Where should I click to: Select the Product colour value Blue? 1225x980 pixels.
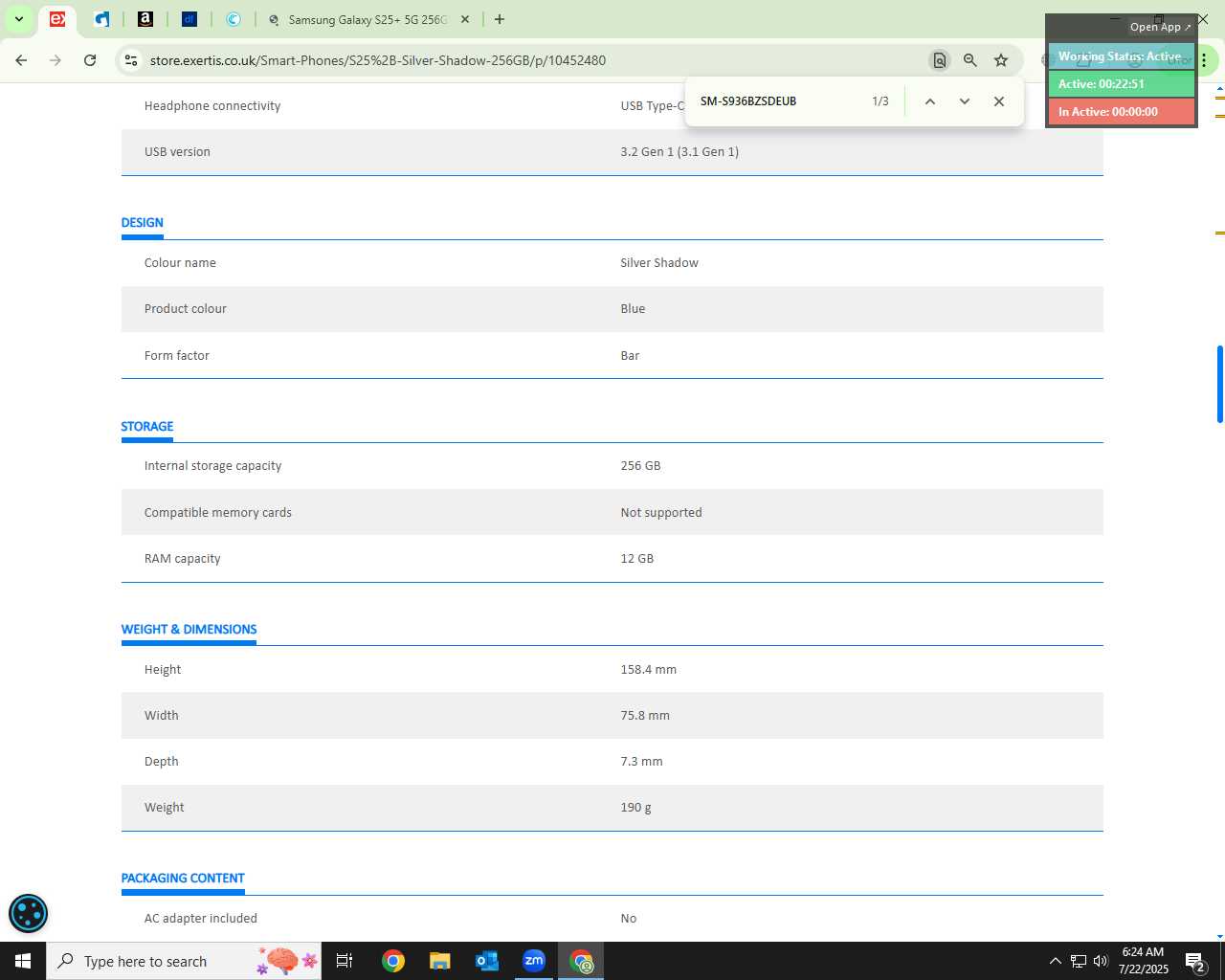(x=633, y=309)
